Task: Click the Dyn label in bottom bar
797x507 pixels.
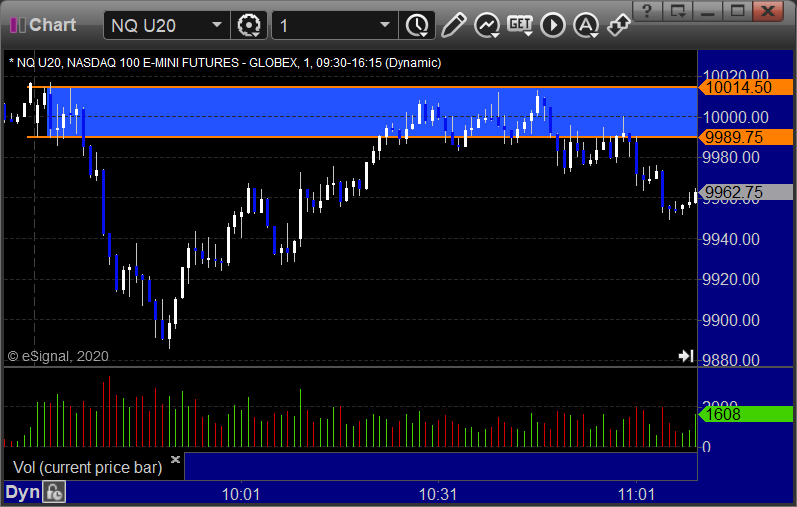Action: coord(22,492)
